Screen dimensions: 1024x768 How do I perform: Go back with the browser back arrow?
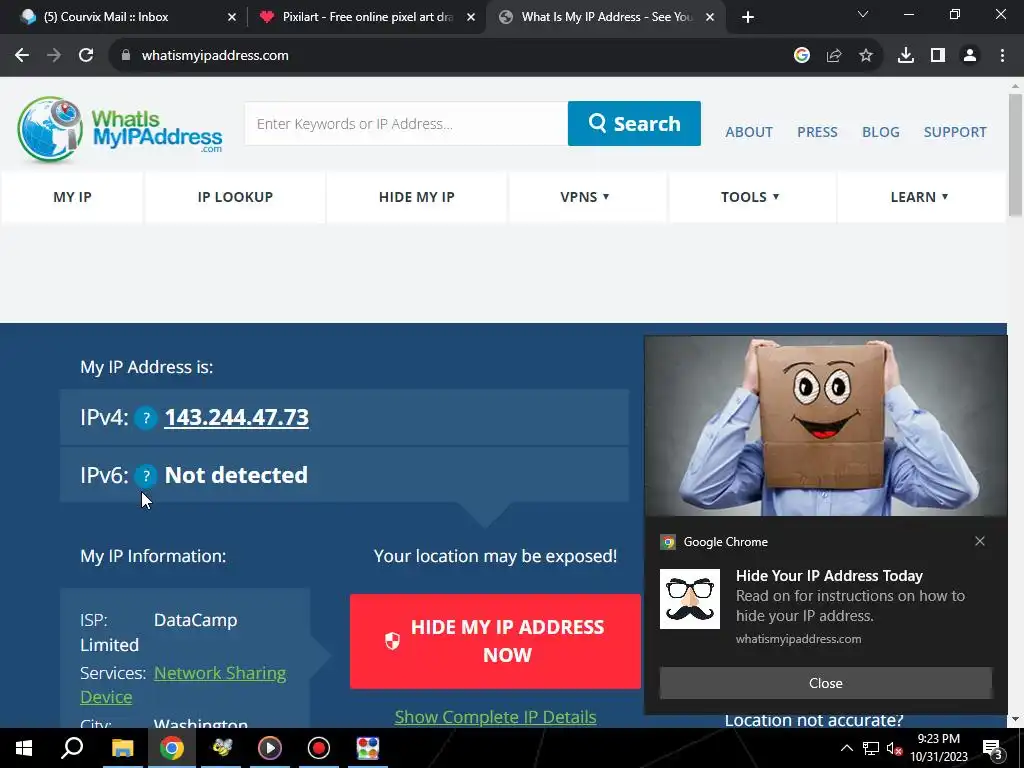(x=22, y=56)
